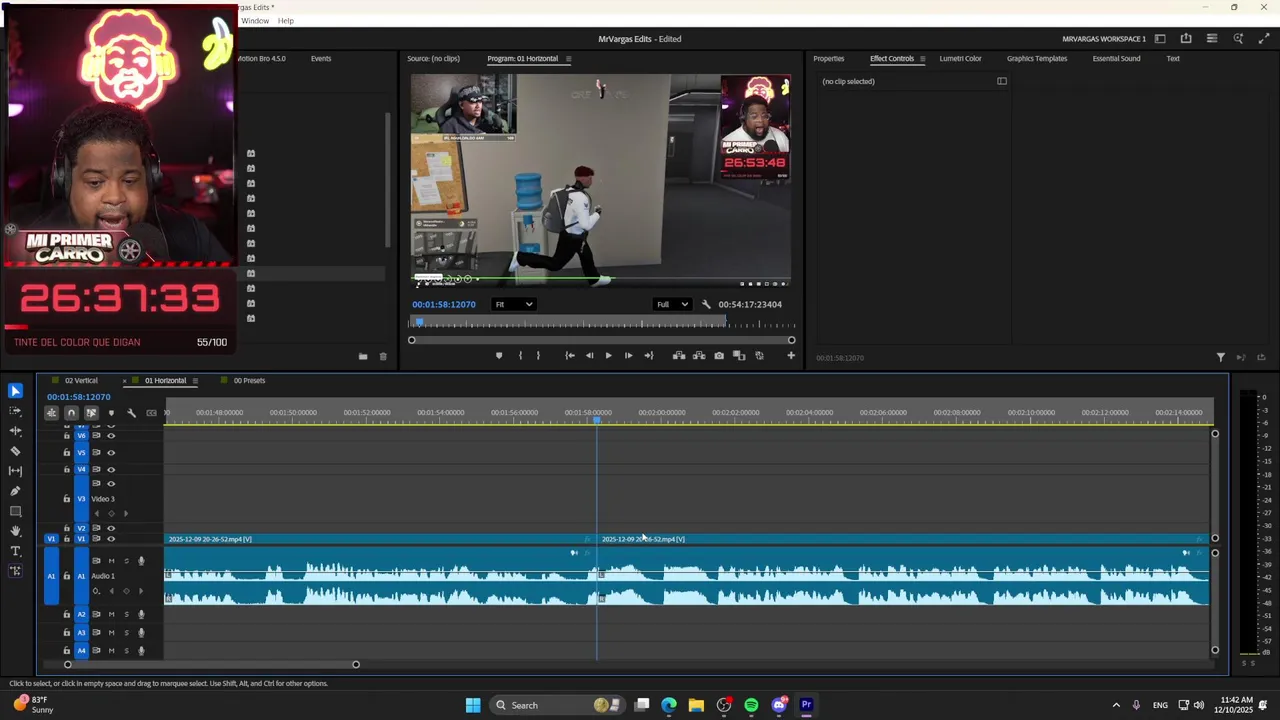Viewport: 1280px width, 720px height.
Task: Select the Track Select Forward tool
Action: [x=15, y=411]
